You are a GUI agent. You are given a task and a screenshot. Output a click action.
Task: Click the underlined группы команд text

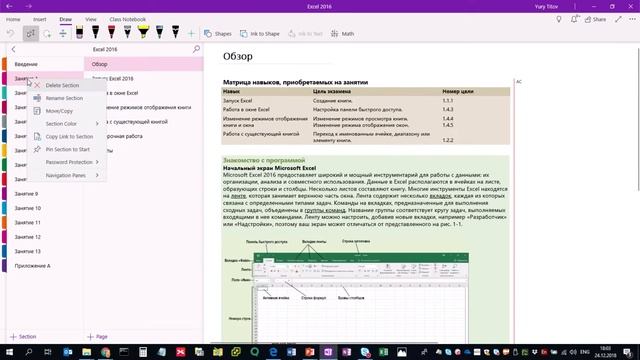point(325,210)
